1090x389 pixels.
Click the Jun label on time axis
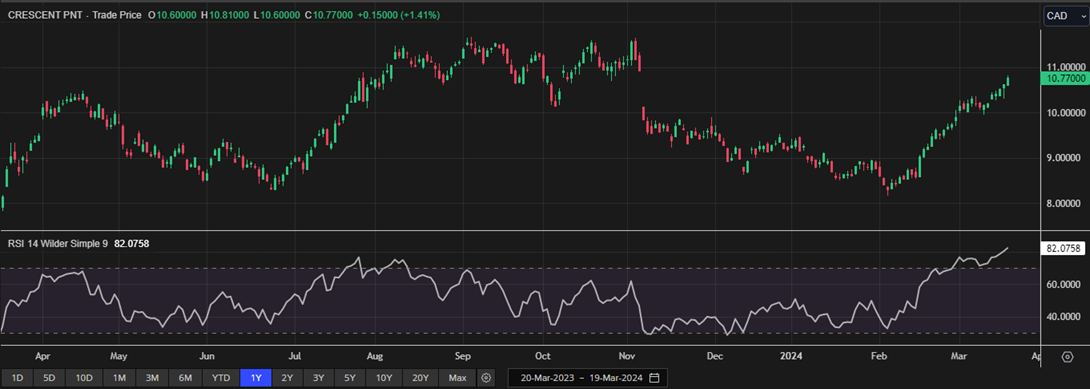click(x=207, y=356)
